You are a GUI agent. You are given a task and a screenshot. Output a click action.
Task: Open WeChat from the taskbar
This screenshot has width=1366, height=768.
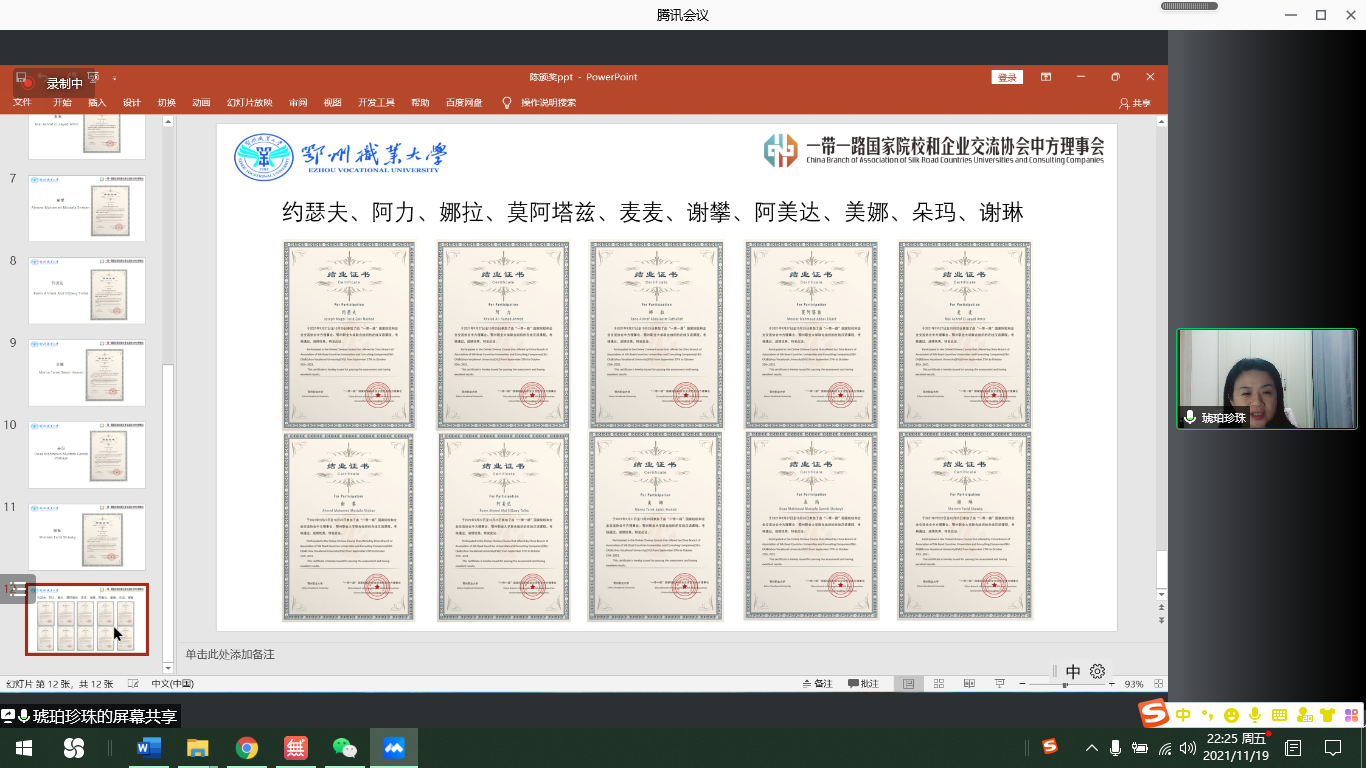tap(345, 748)
